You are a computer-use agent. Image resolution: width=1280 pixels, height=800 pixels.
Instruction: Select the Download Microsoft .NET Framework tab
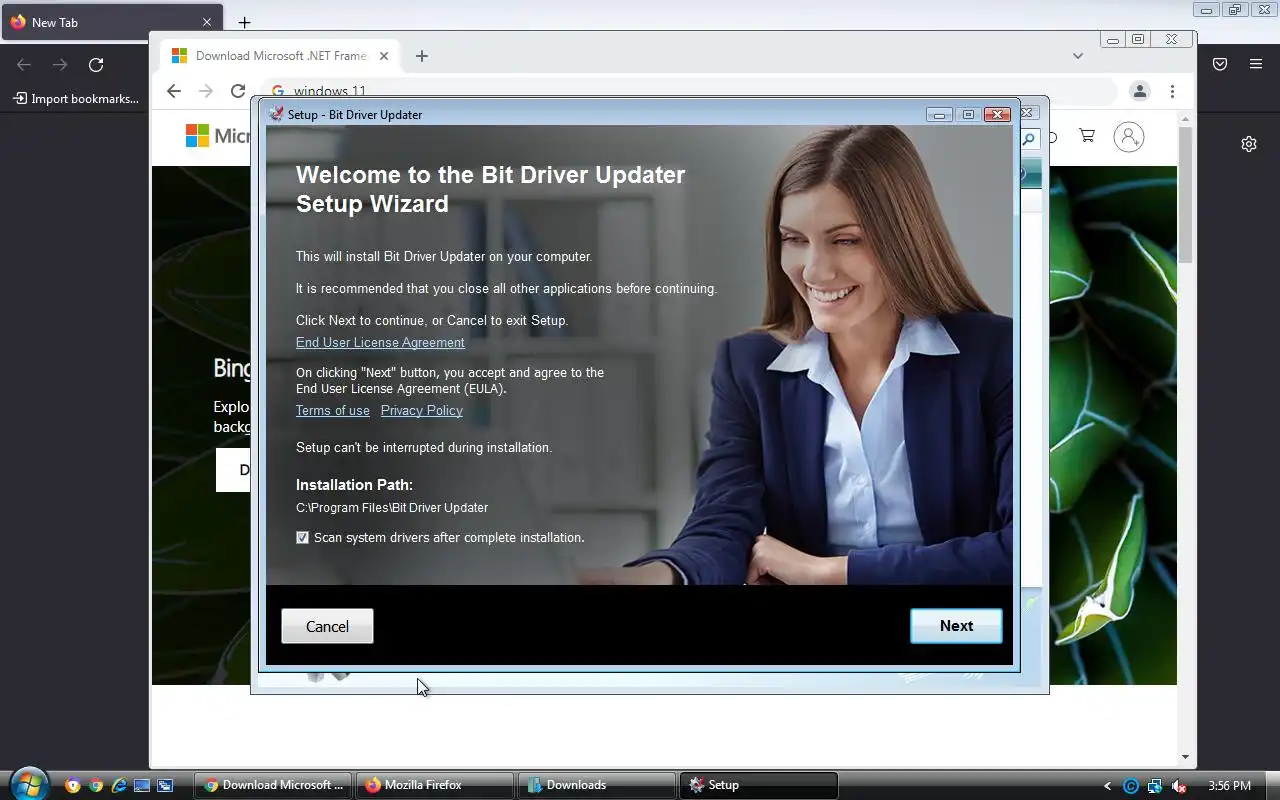[280, 56]
